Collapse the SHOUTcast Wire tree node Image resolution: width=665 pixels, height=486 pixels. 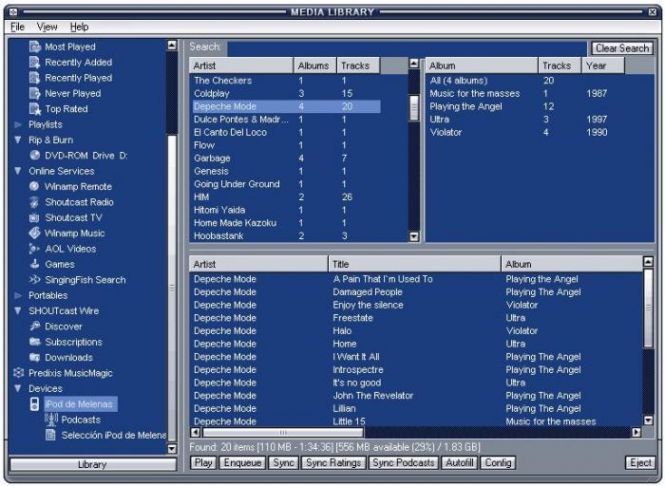[x=18, y=310]
